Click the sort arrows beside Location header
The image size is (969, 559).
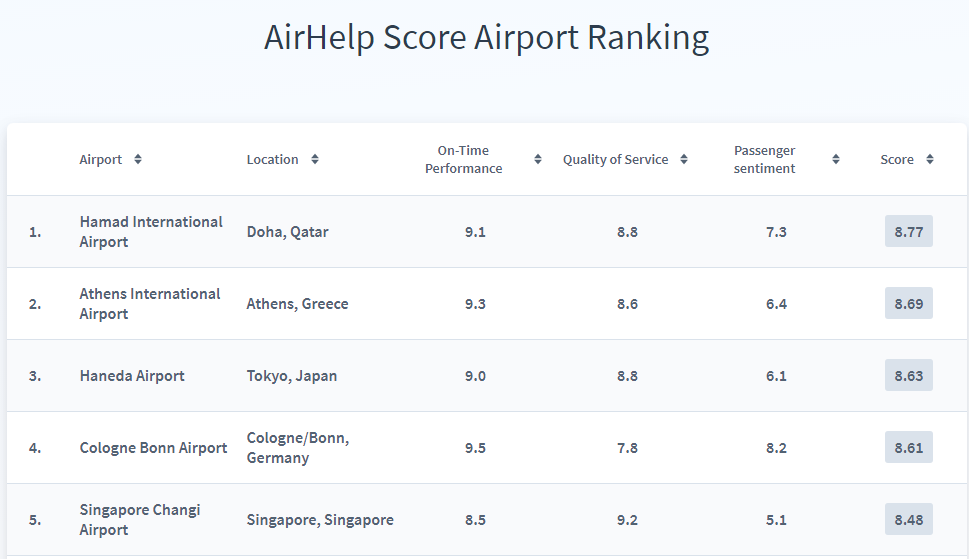315,160
